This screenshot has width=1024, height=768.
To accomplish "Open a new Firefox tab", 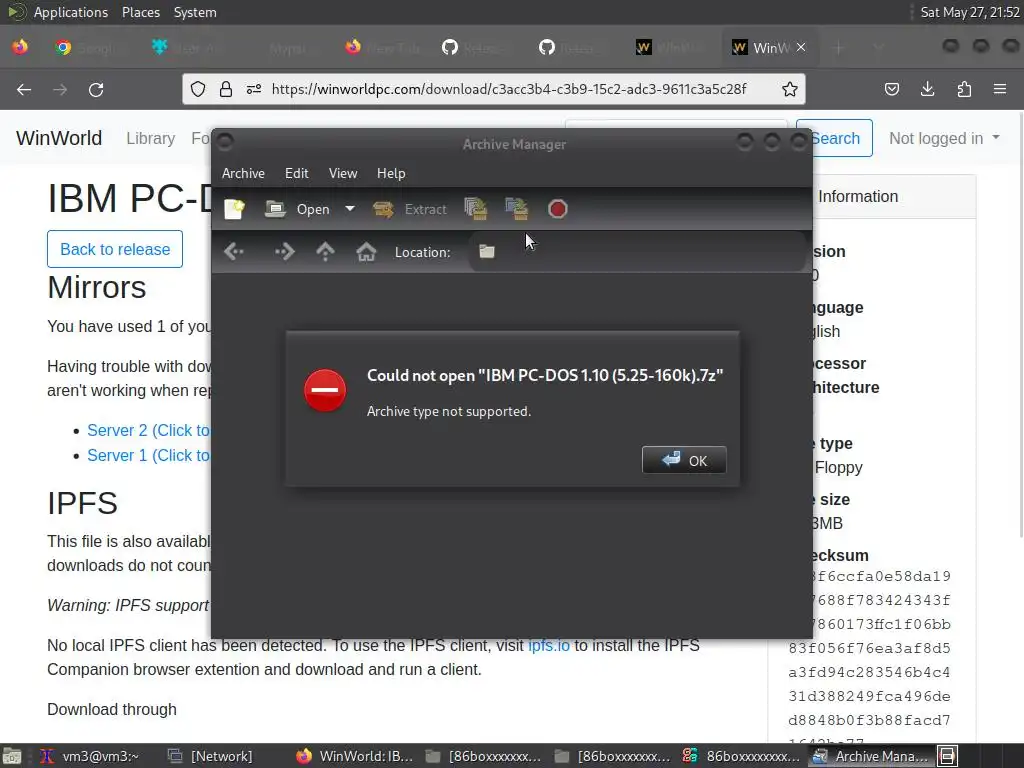I will [x=839, y=48].
